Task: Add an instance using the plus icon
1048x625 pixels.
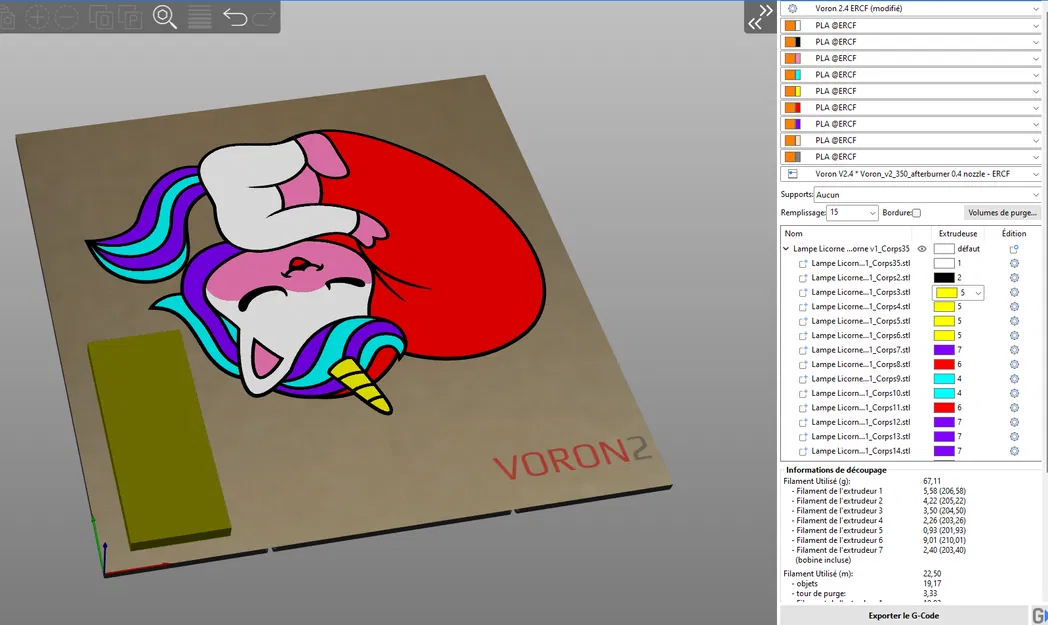Action: click(x=36, y=17)
